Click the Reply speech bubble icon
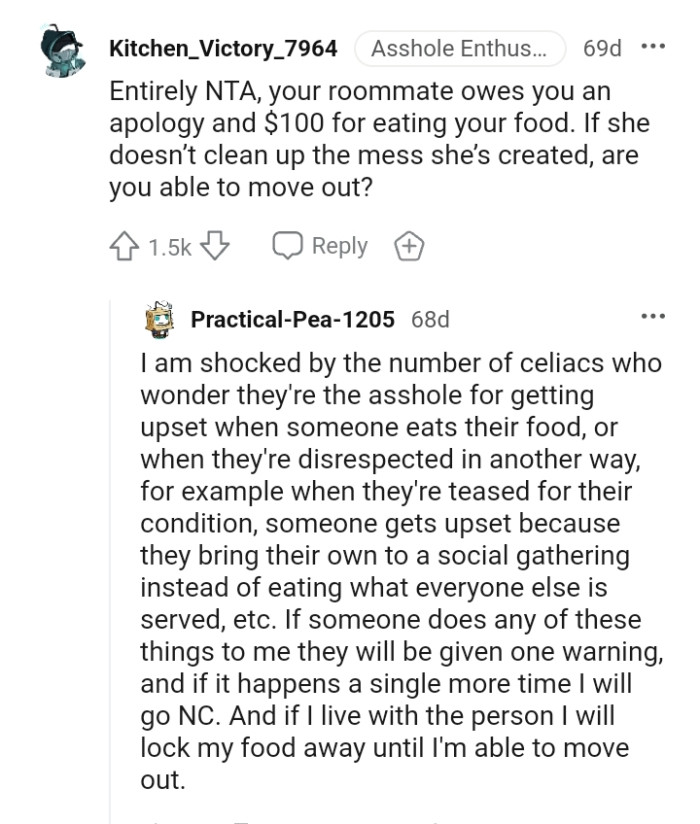700x824 pixels. (x=290, y=245)
